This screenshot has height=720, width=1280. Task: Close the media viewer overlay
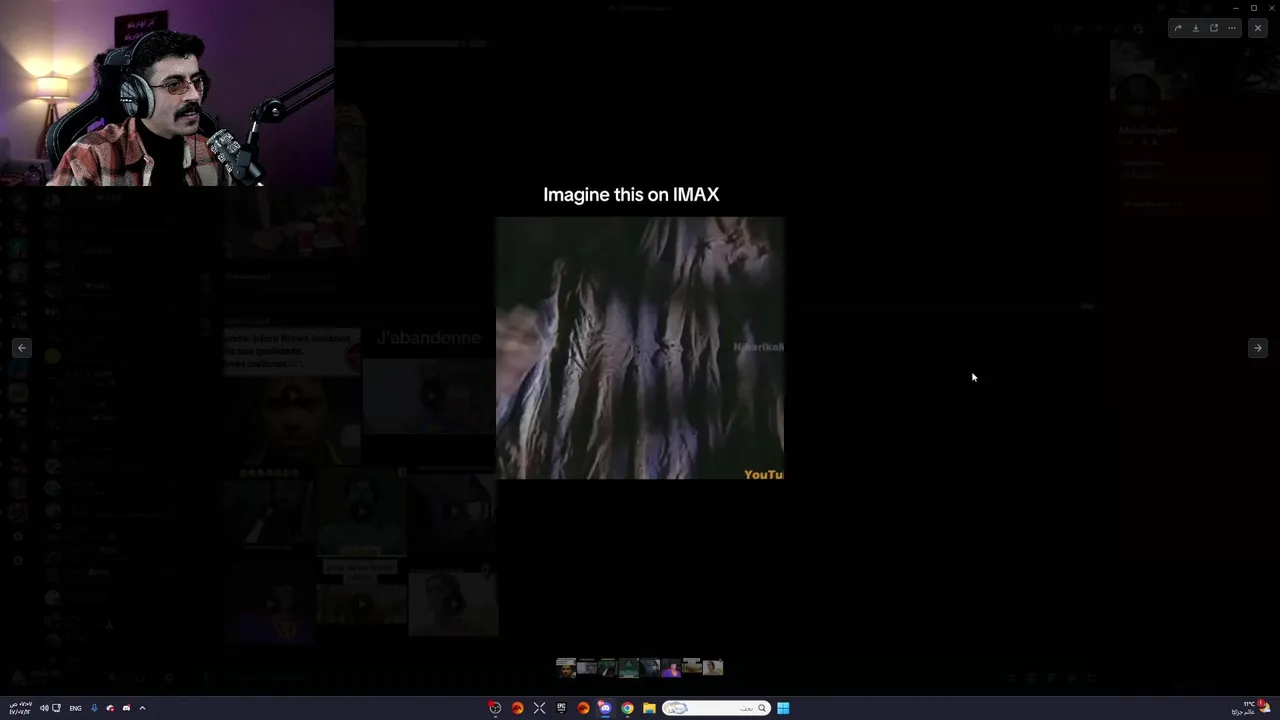1258,28
